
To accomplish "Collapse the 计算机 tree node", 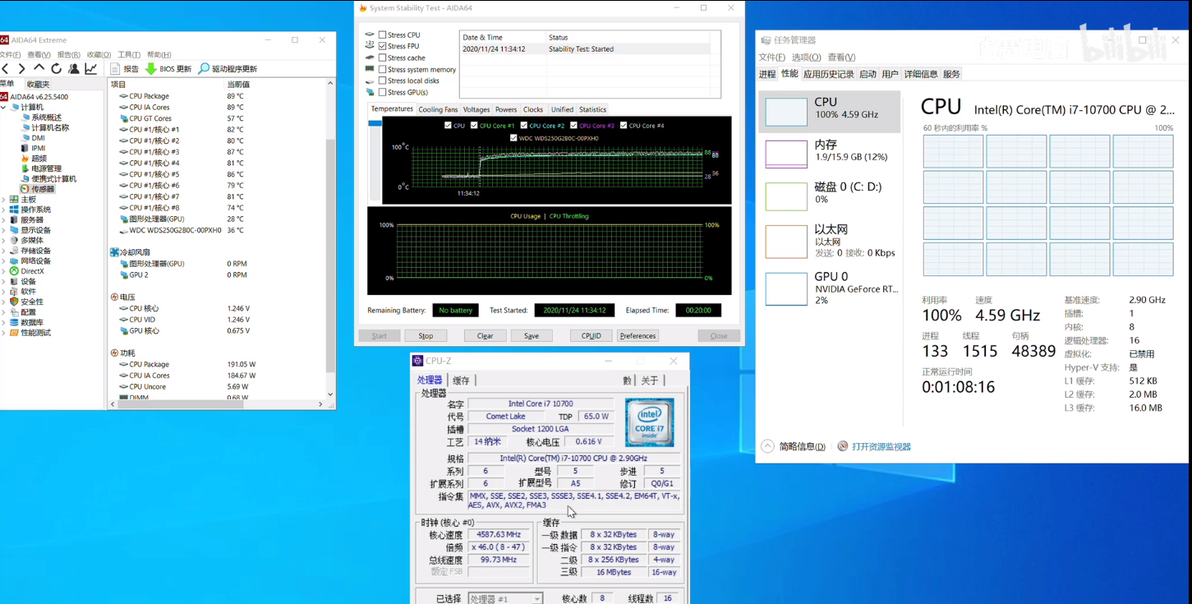I will (x=4, y=108).
